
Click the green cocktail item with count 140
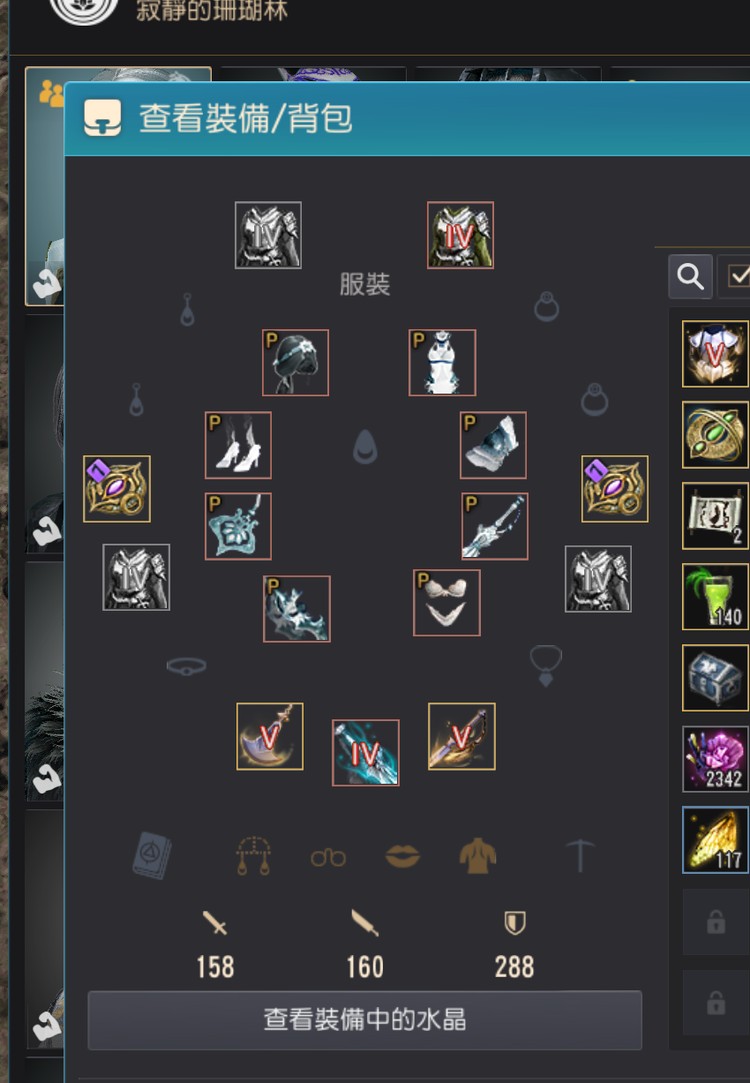click(x=715, y=597)
